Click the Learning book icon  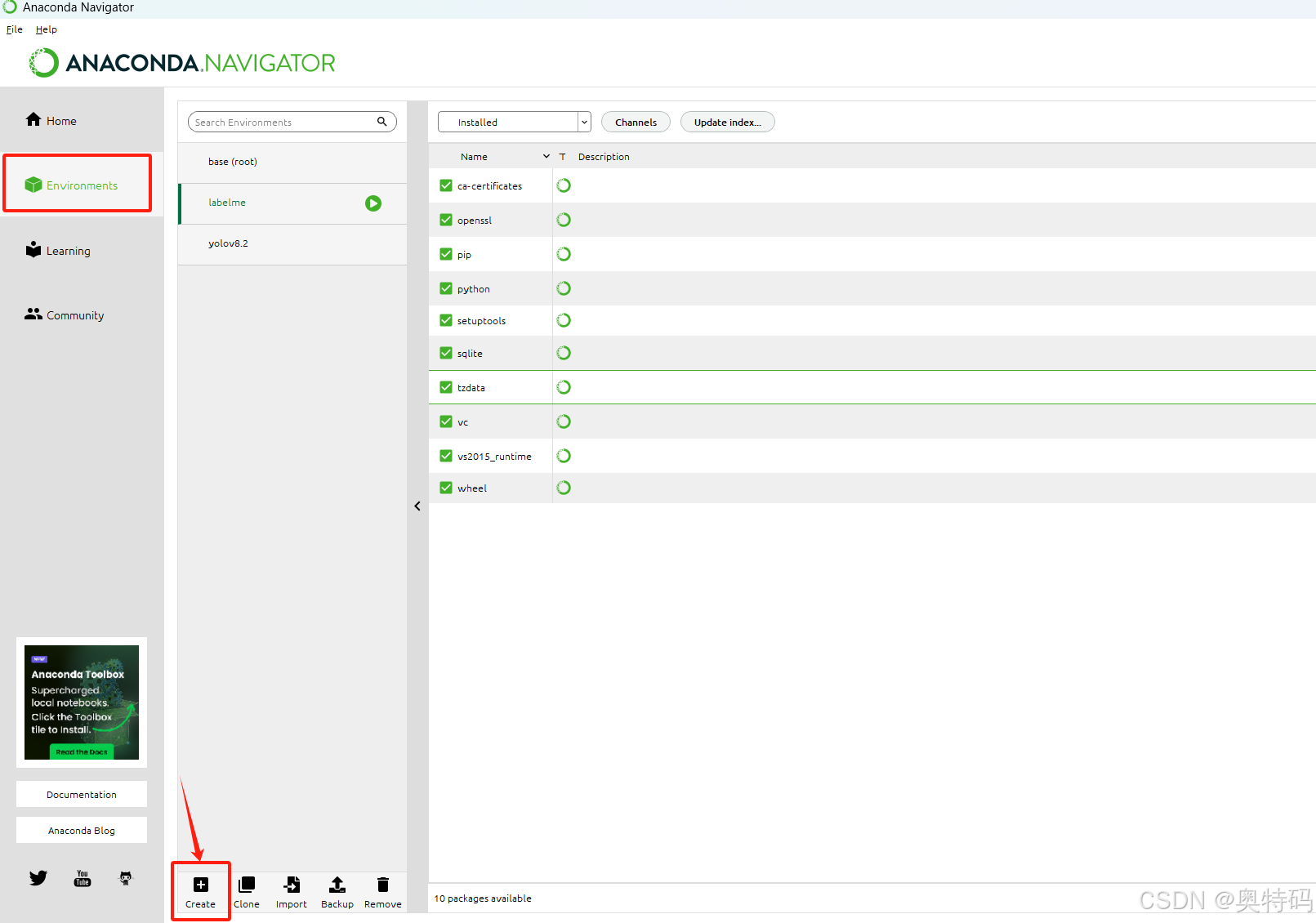33,249
